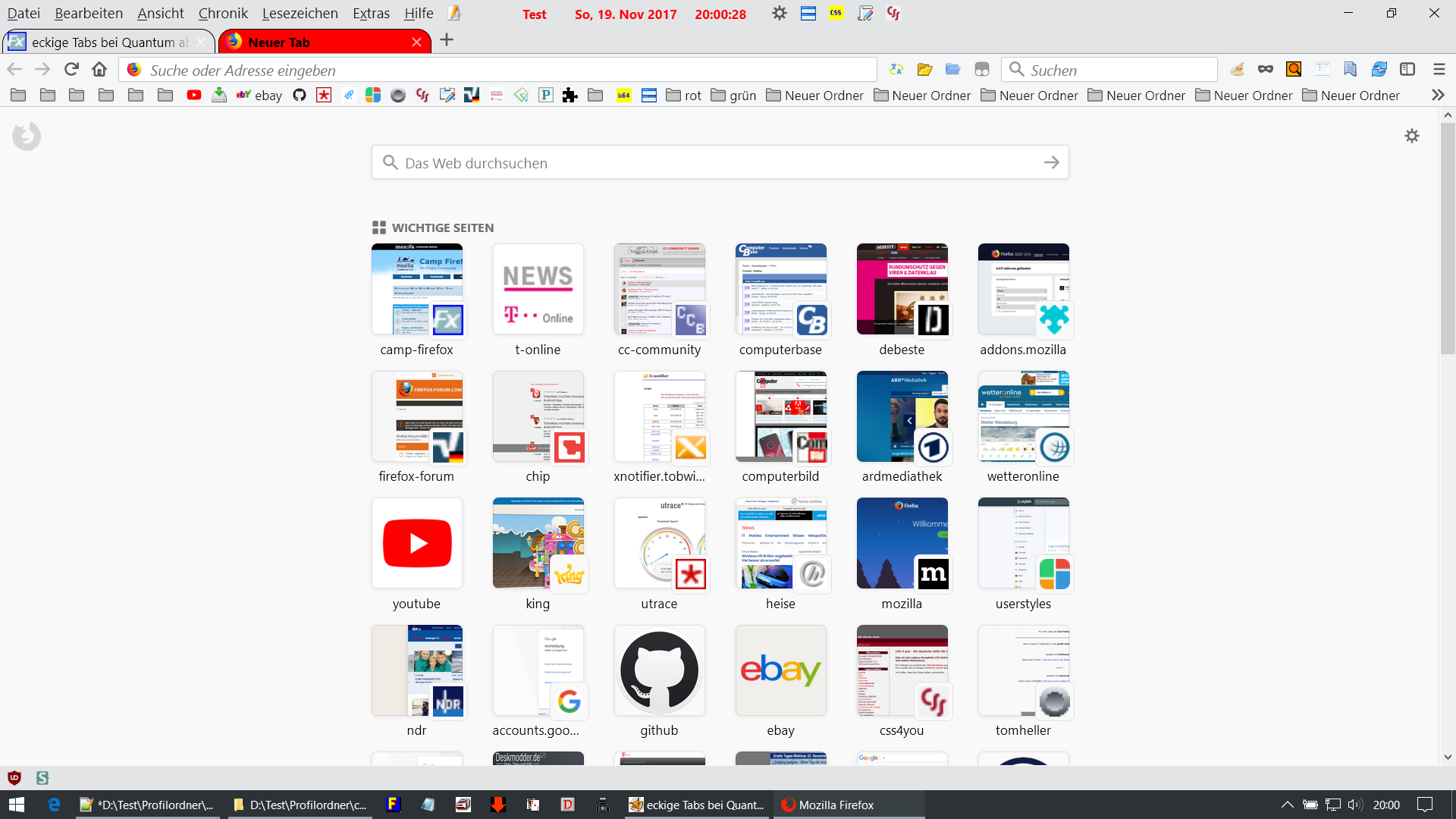1456x819 pixels.
Task: Open the youtube top site tile
Action: tap(416, 544)
